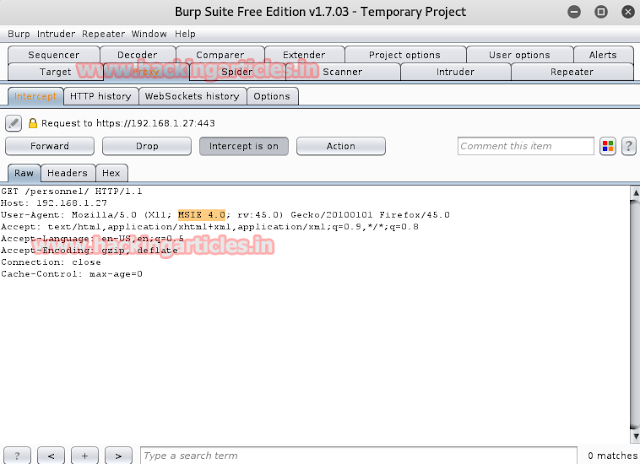Viewport: 640px width, 464px height.
Task: Open the Intruder tool tab
Action: point(455,72)
